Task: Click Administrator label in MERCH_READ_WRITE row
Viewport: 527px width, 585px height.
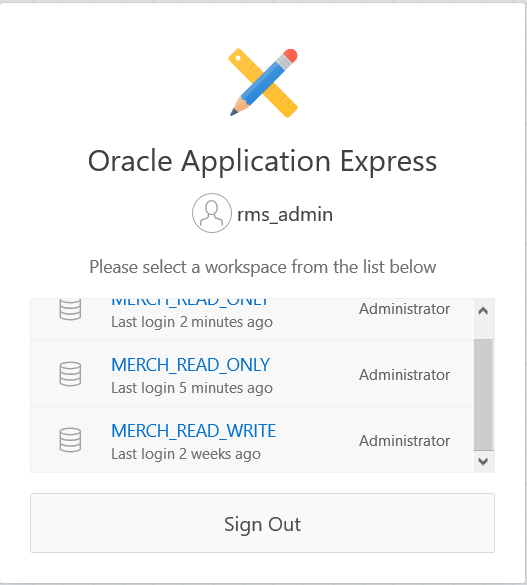Action: [x=405, y=441]
